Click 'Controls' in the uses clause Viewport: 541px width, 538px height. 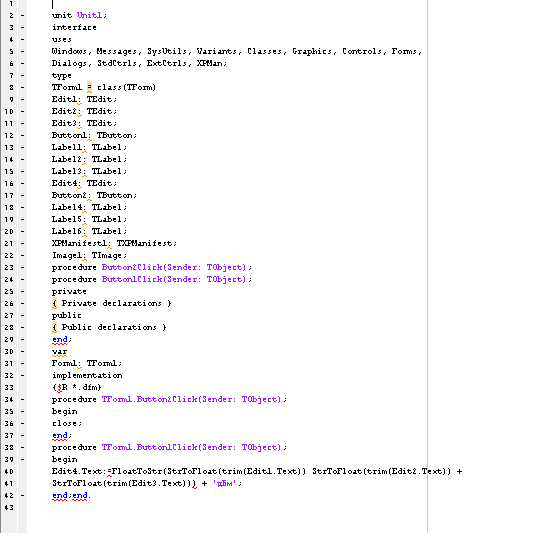362,51
